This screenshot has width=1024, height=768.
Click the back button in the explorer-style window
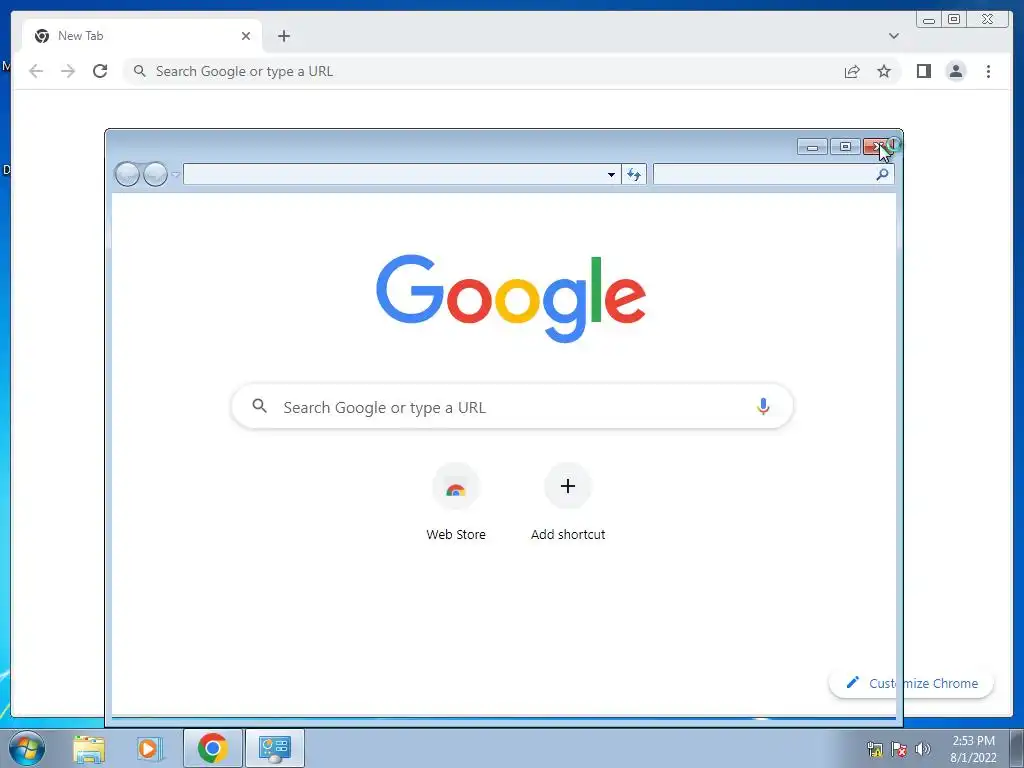point(127,174)
